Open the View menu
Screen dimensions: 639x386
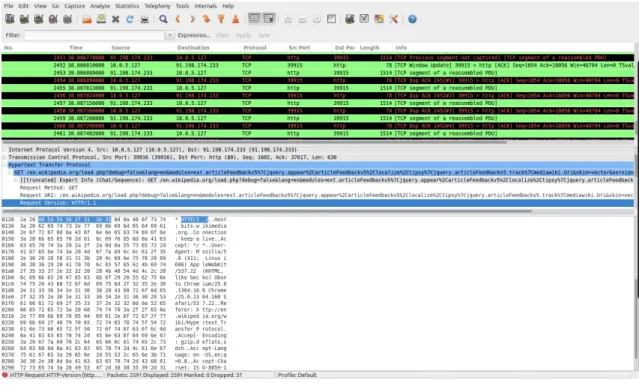pos(40,6)
